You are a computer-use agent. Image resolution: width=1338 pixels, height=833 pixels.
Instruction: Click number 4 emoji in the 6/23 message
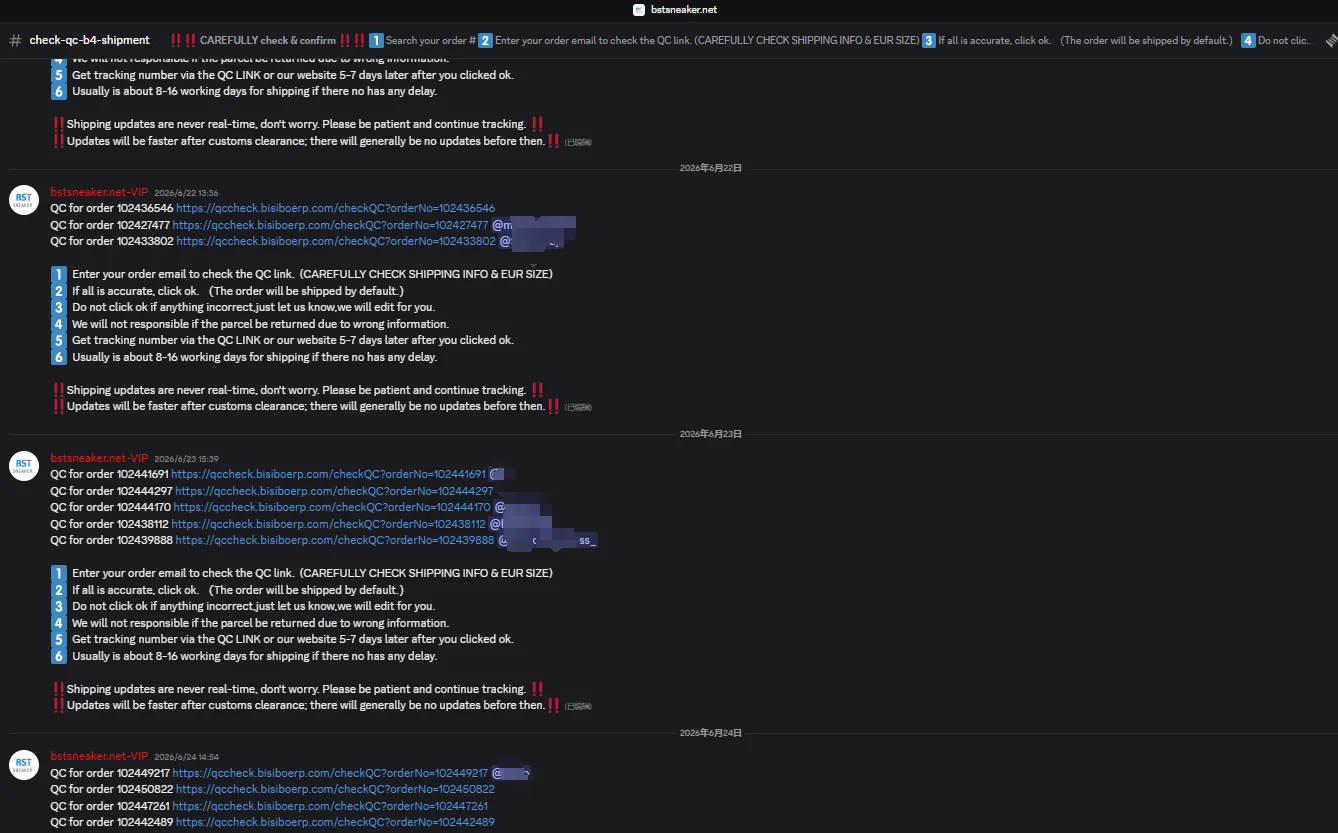click(59, 623)
